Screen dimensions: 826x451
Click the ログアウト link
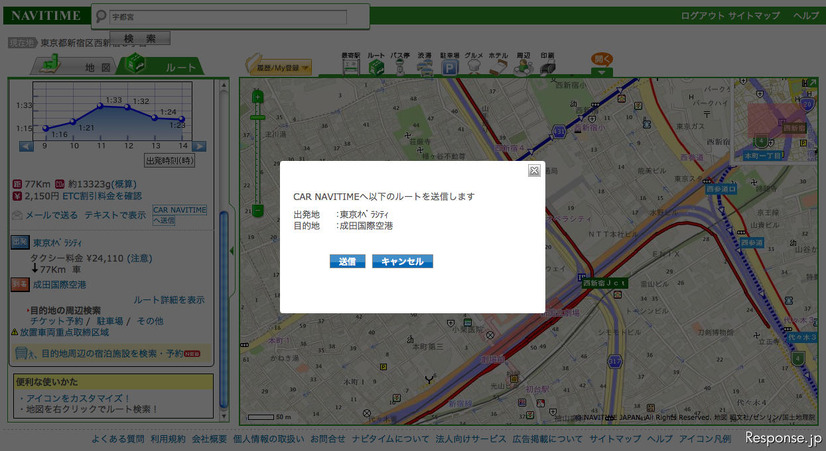[x=702, y=16]
